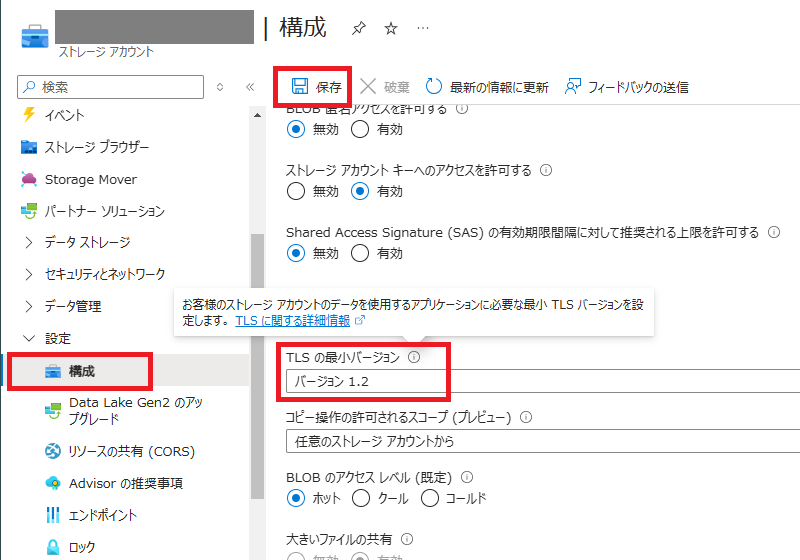Open パートナー ソリューション menu item
Image resolution: width=800 pixels, height=560 pixels.
click(x=104, y=211)
